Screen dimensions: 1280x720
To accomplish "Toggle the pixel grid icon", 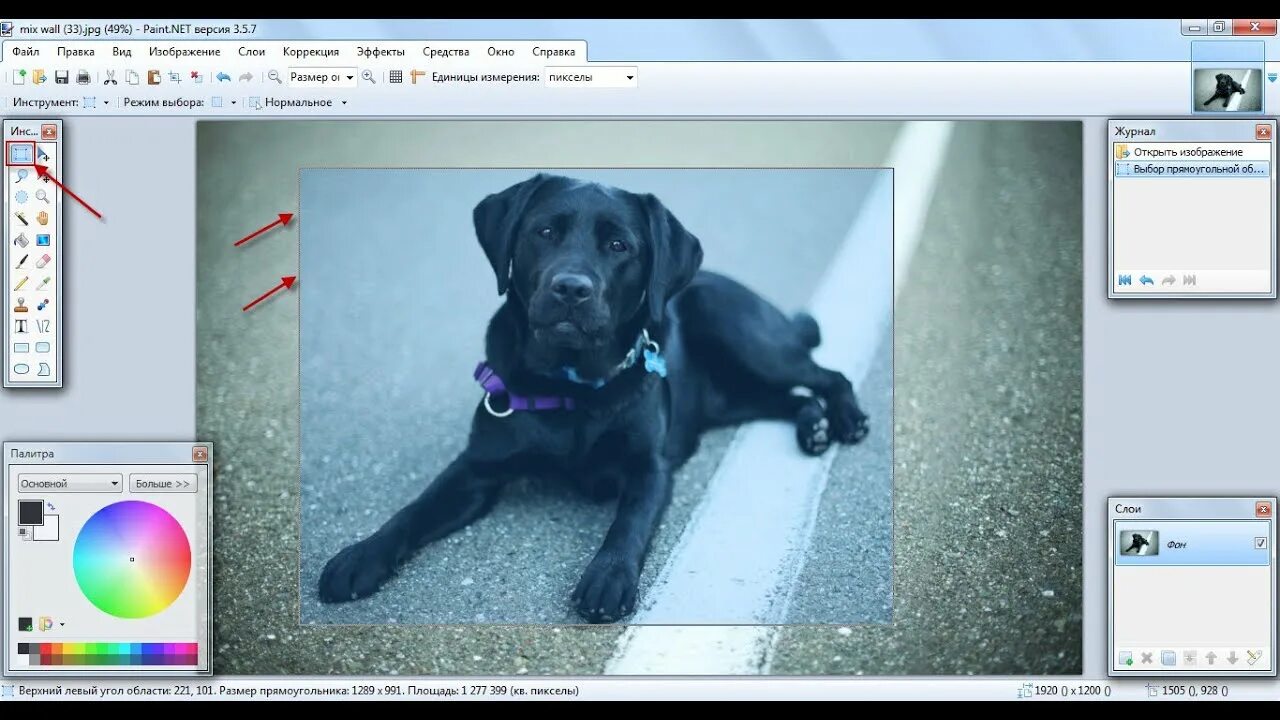I will click(396, 77).
